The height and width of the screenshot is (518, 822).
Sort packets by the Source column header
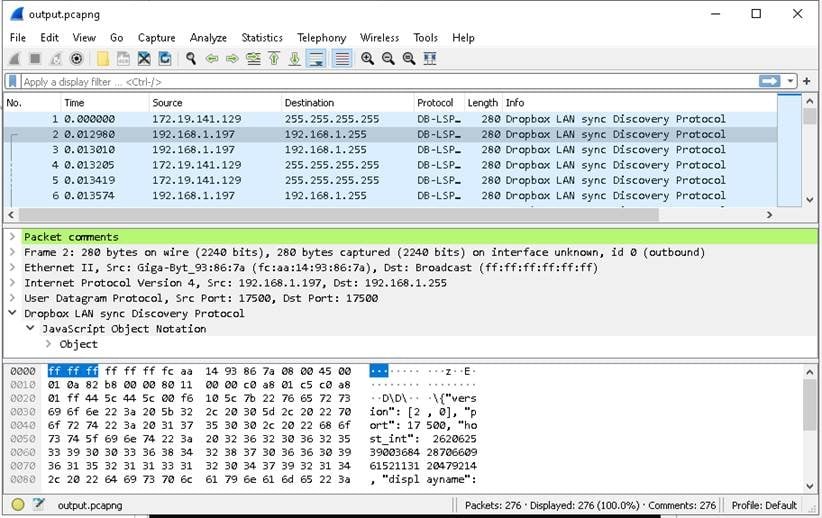[215, 103]
